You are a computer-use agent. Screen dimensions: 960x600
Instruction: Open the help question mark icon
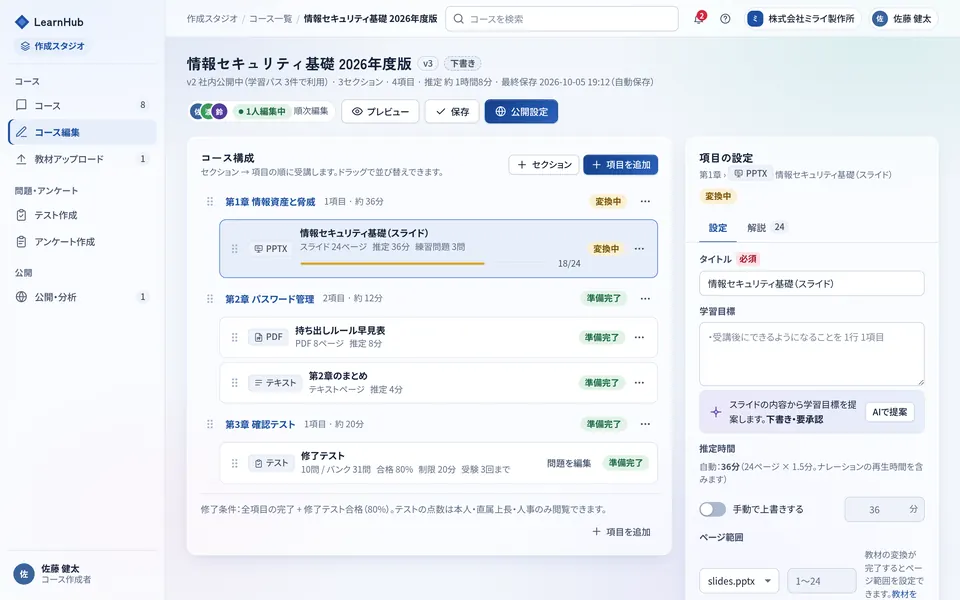(x=725, y=19)
